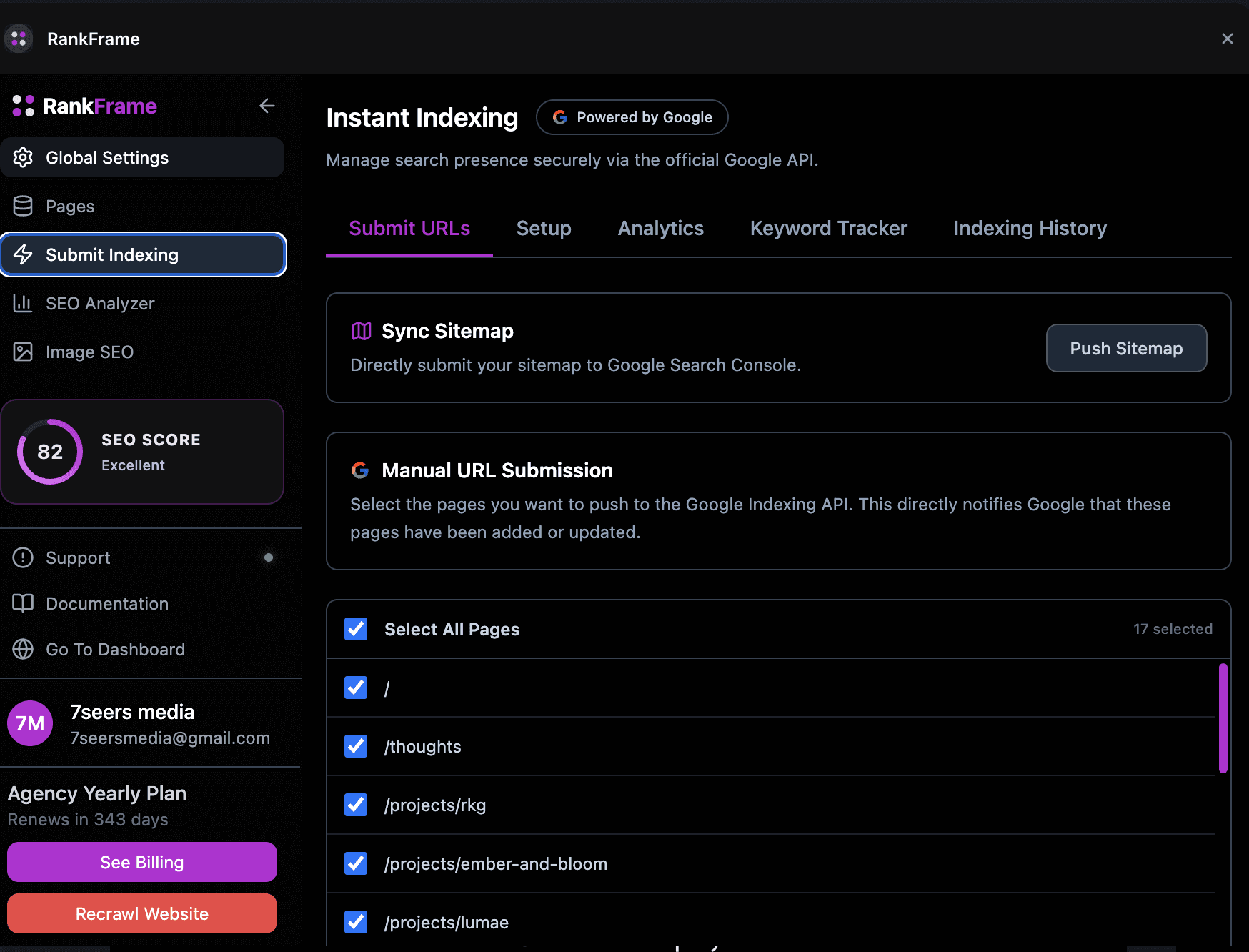Screen dimensions: 1249x952
Task: Click the Pages database icon
Action: pos(23,206)
